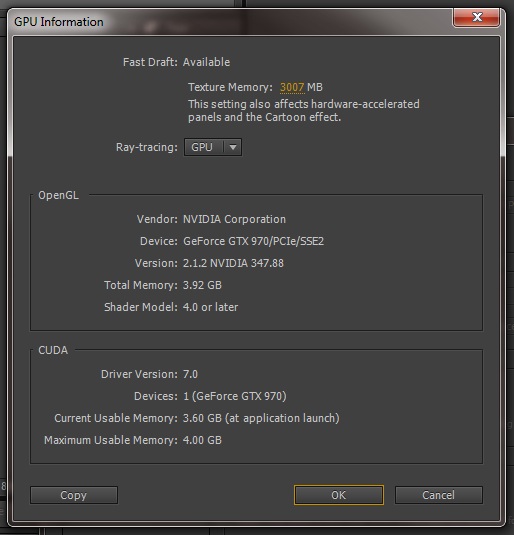514x535 pixels.
Task: Click the 'CUDA' group heading
Action: (x=53, y=350)
